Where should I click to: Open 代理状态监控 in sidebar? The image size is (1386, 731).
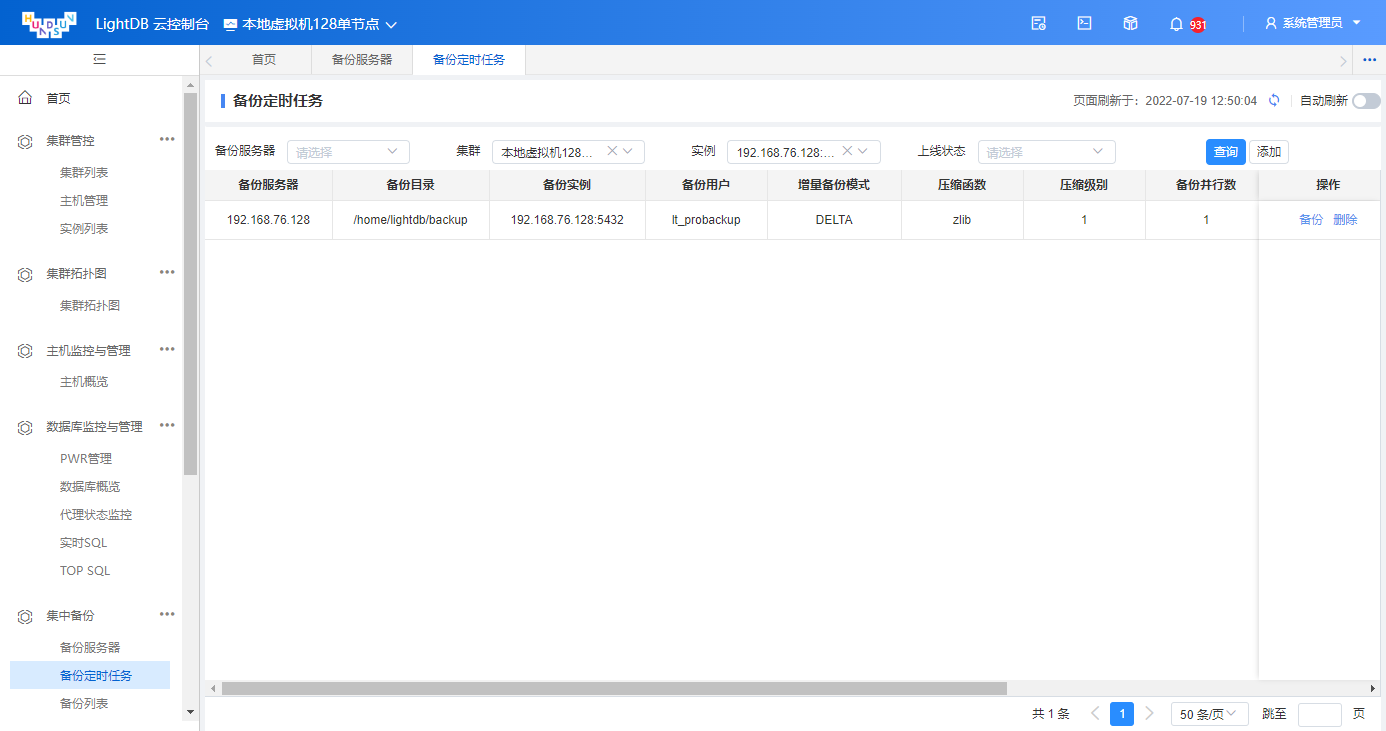pyautogui.click(x=96, y=515)
